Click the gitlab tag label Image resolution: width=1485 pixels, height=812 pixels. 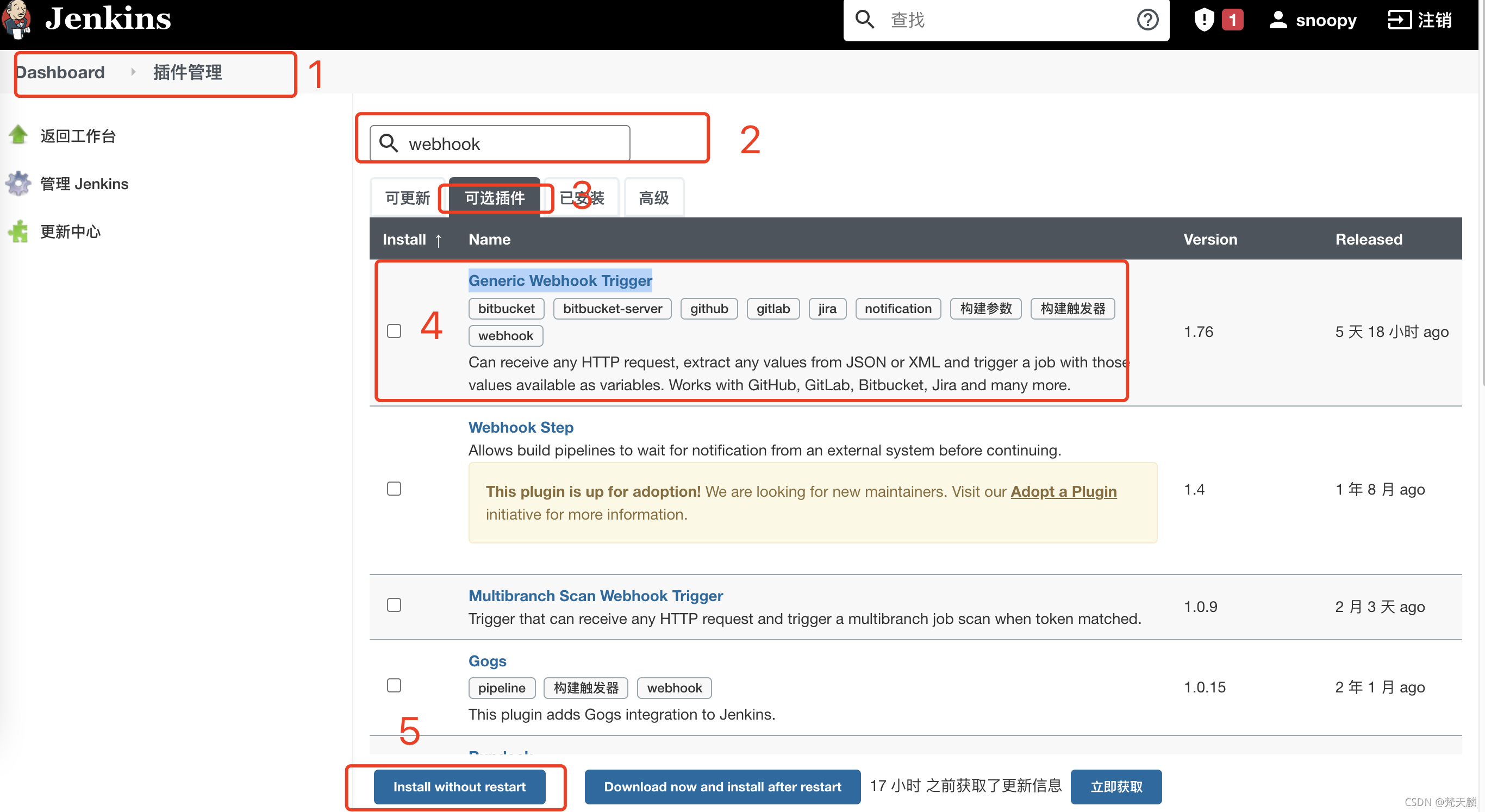coord(773,308)
